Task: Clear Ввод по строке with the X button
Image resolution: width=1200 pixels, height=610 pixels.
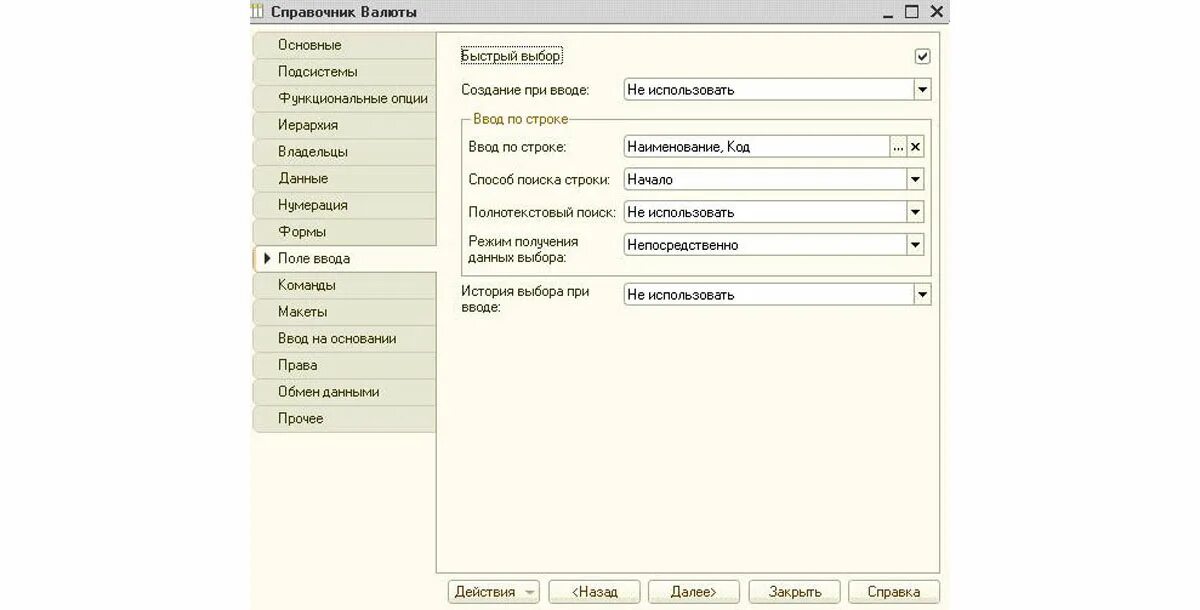Action: pos(915,147)
